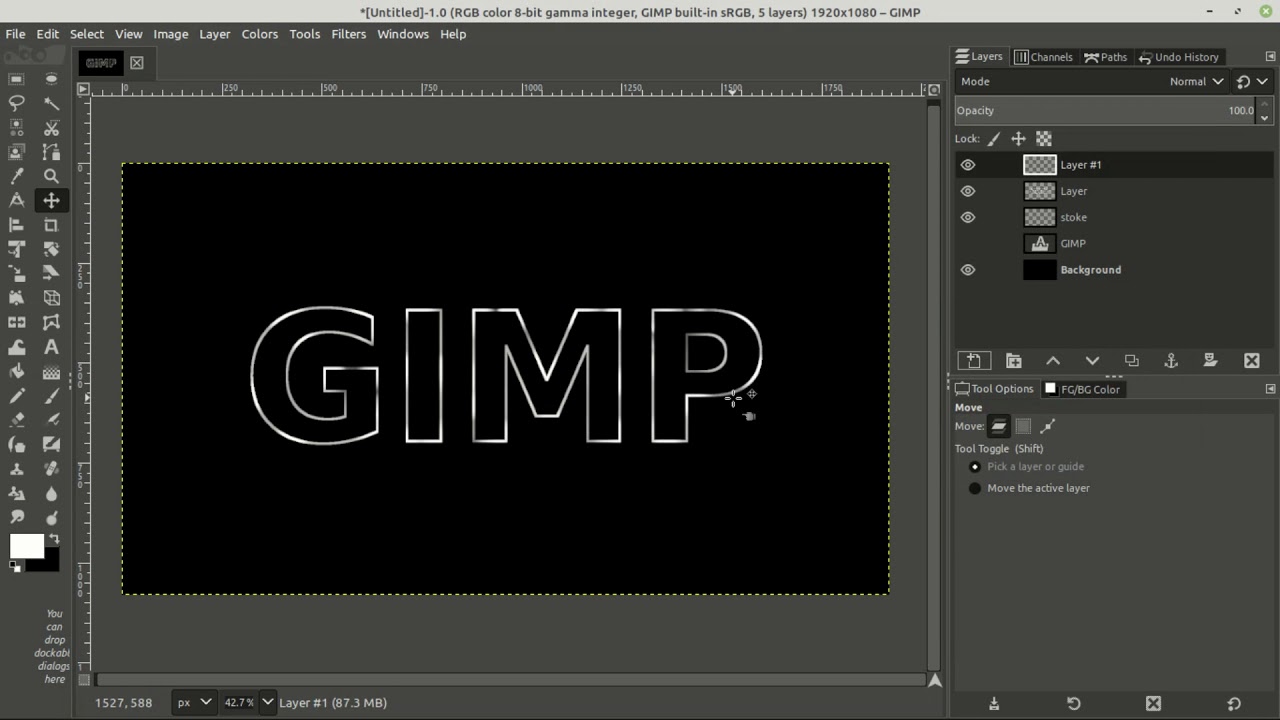This screenshot has width=1280, height=720.
Task: Select the Rectangle Select tool
Action: coord(17,78)
